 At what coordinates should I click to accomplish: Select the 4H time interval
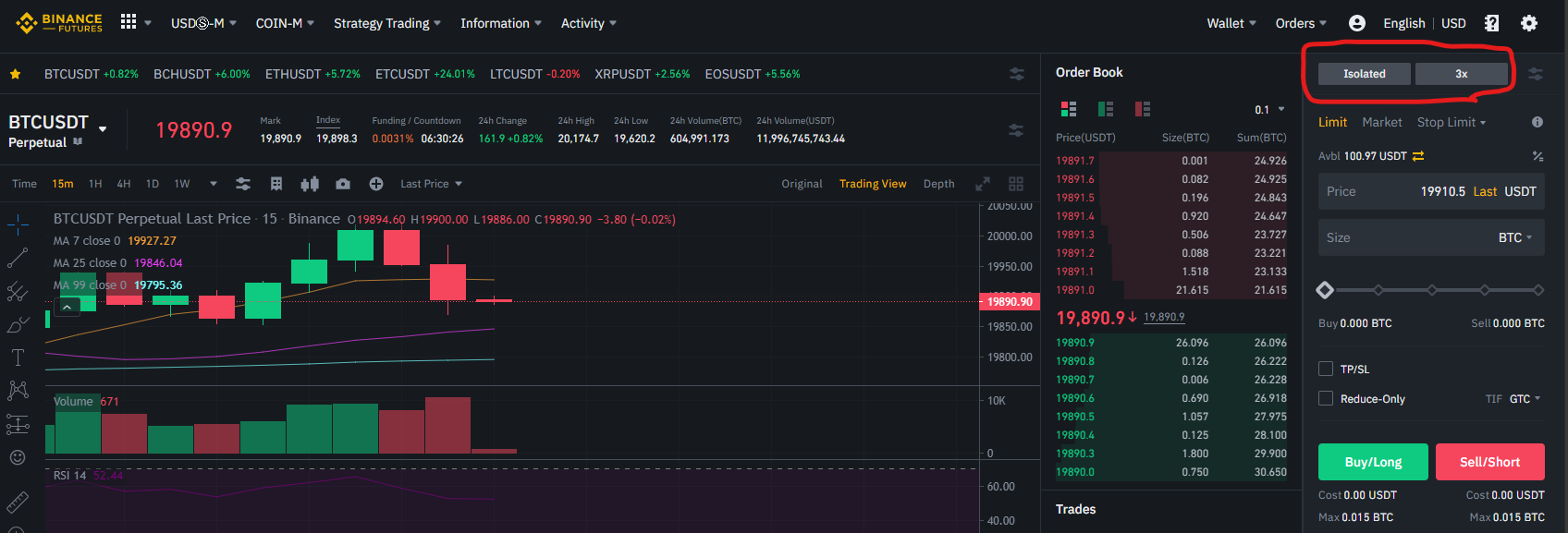pos(124,184)
